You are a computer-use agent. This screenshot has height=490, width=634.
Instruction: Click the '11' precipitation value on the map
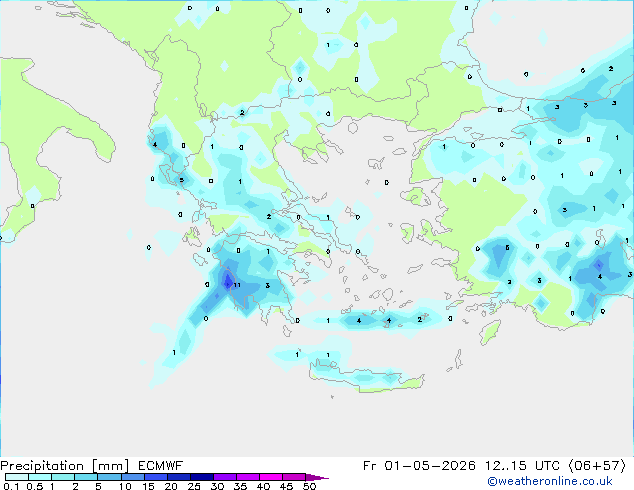tap(237, 285)
